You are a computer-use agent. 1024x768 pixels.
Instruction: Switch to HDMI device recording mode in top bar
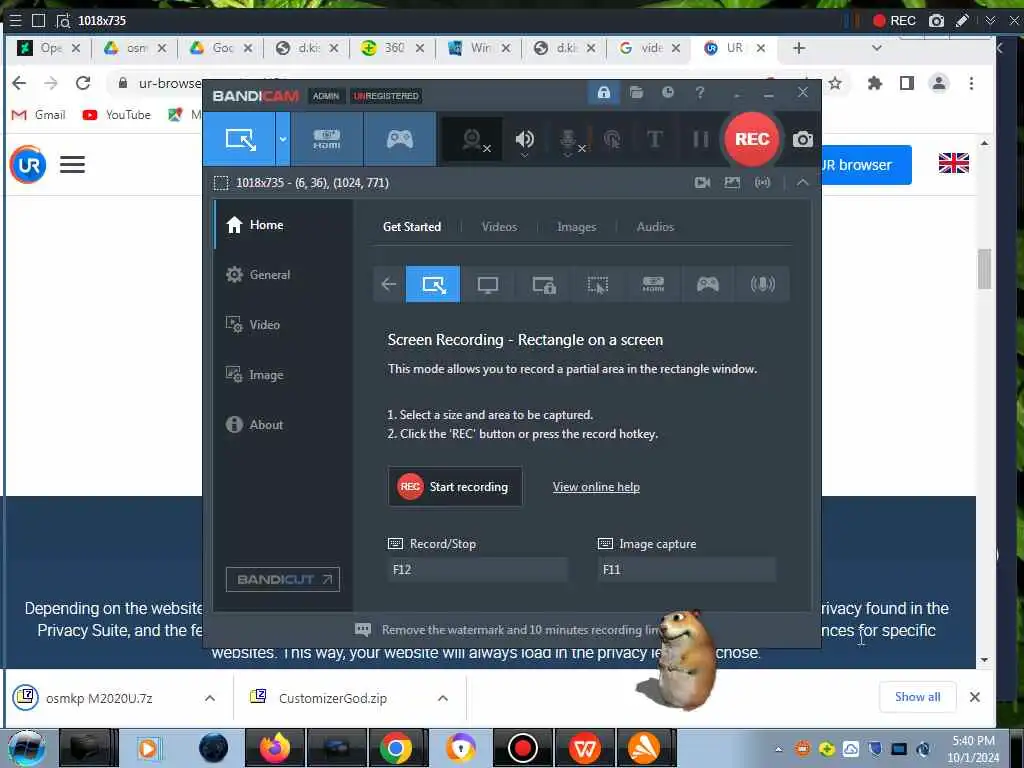(327, 139)
